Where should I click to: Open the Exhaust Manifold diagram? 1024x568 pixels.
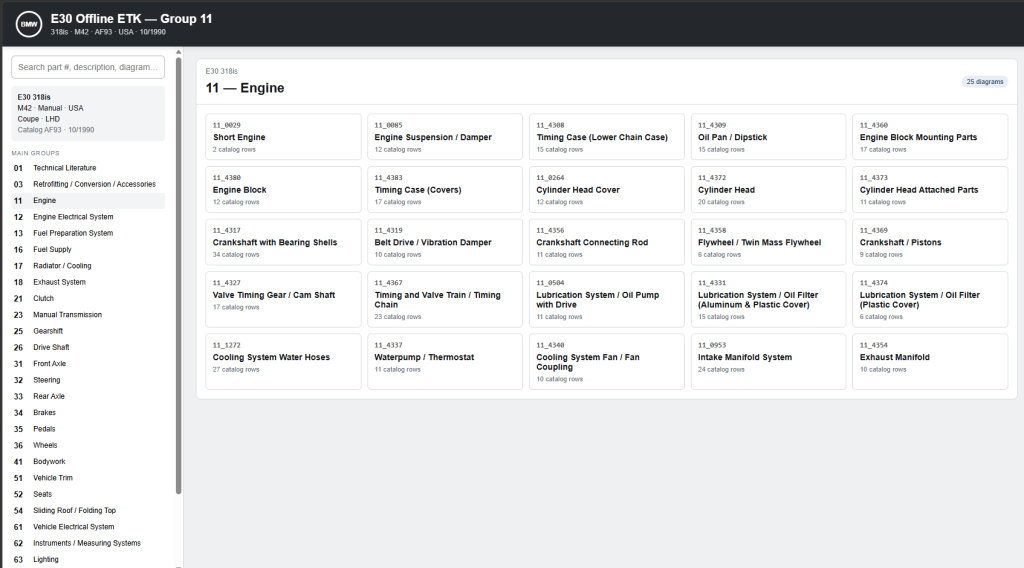click(x=930, y=362)
